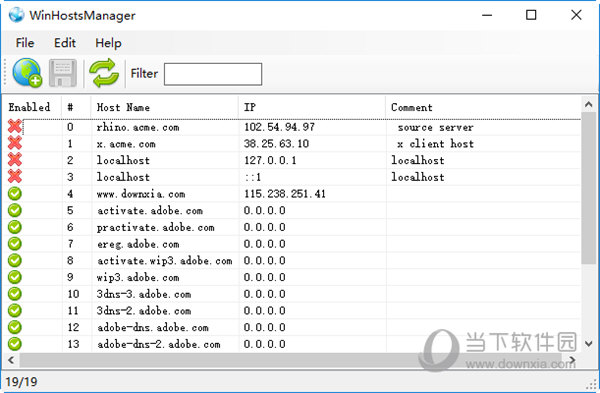The height and width of the screenshot is (393, 600).
Task: Select IP 115.238.251.41
Action: pos(285,194)
